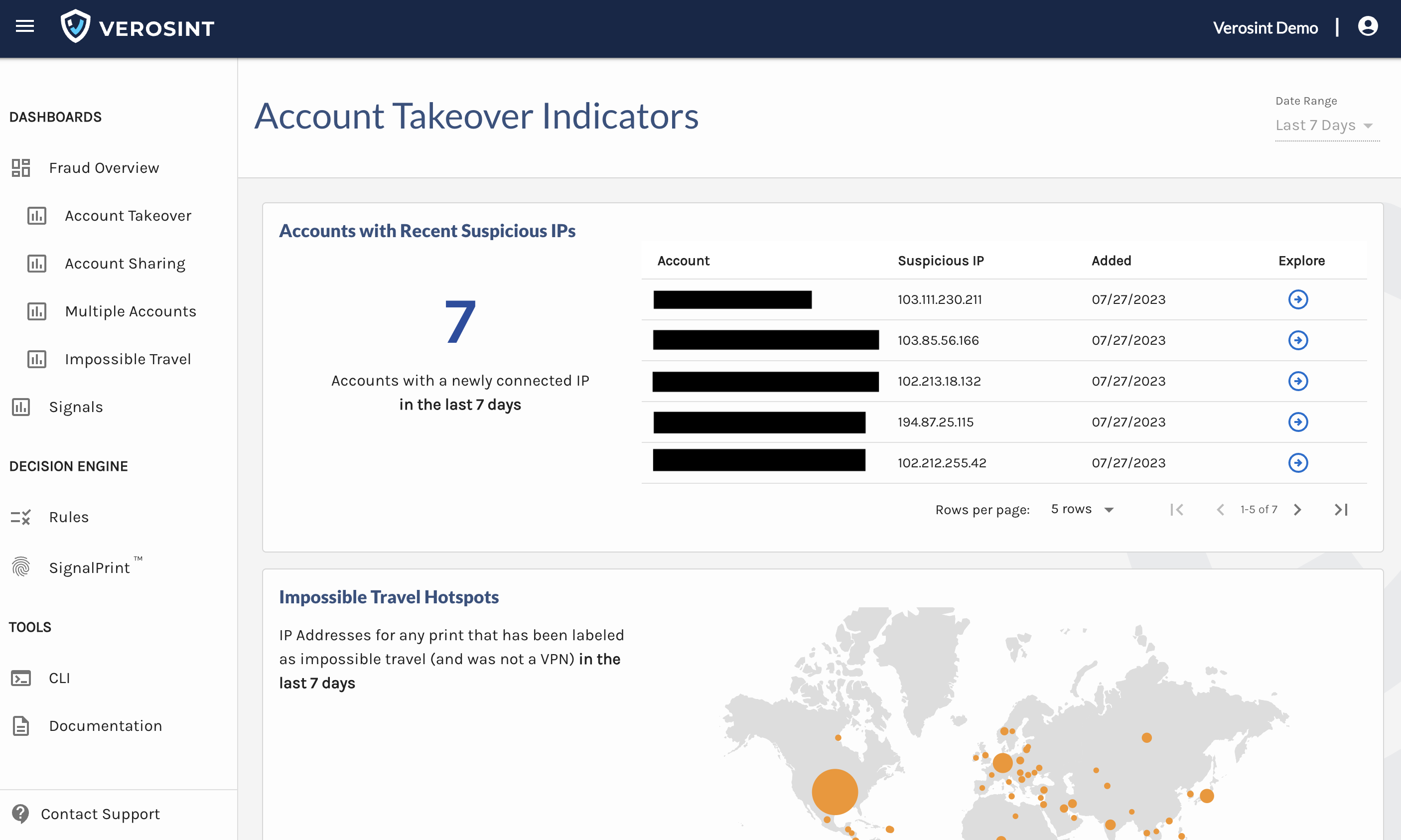This screenshot has height=840, width=1401.
Task: Open the Documentation link
Action: point(105,726)
